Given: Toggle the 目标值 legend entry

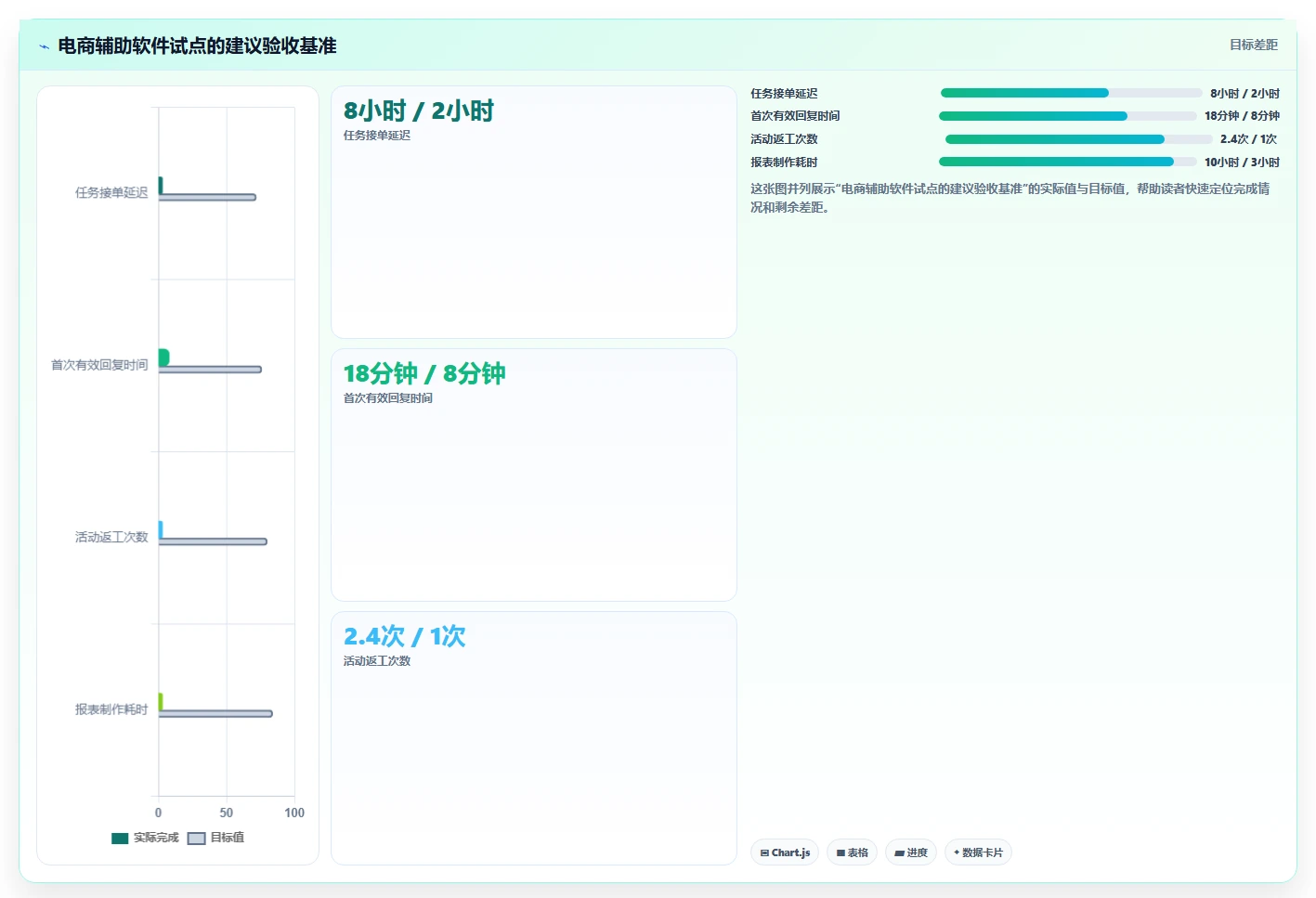Looking at the screenshot, I should pyautogui.click(x=216, y=838).
